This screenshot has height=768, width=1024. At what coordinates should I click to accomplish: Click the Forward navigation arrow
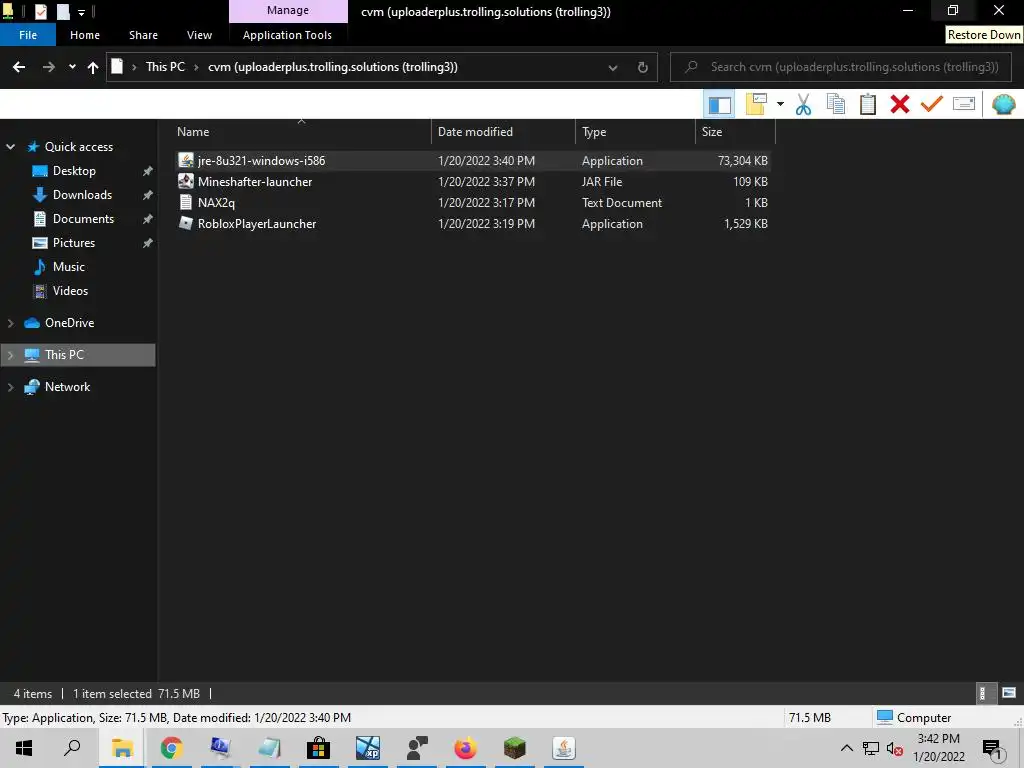point(48,67)
